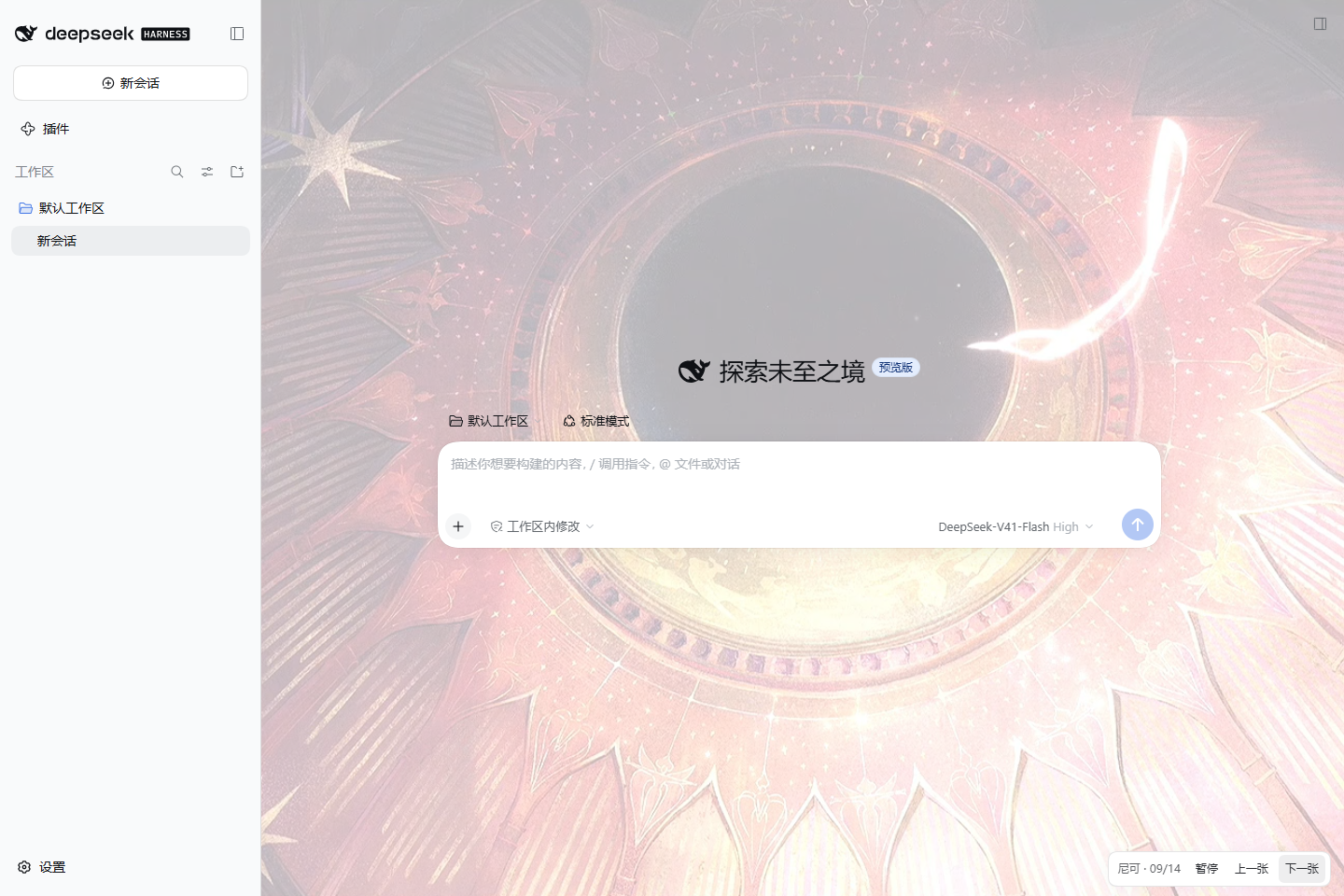Click the deepseek logo in the sidebar header
The height and width of the screenshot is (896, 1344).
coord(75,34)
